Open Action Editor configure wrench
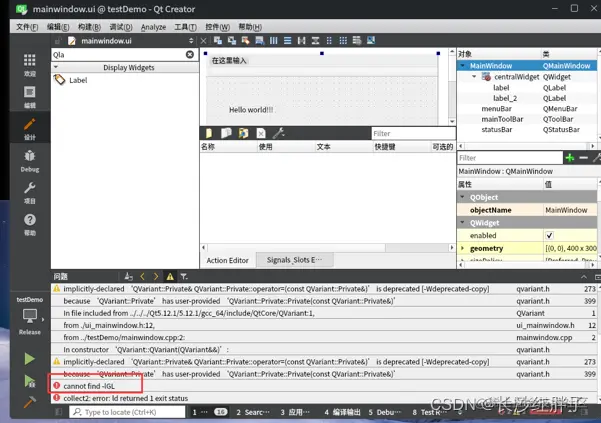This screenshot has height=423, width=601. (279, 133)
